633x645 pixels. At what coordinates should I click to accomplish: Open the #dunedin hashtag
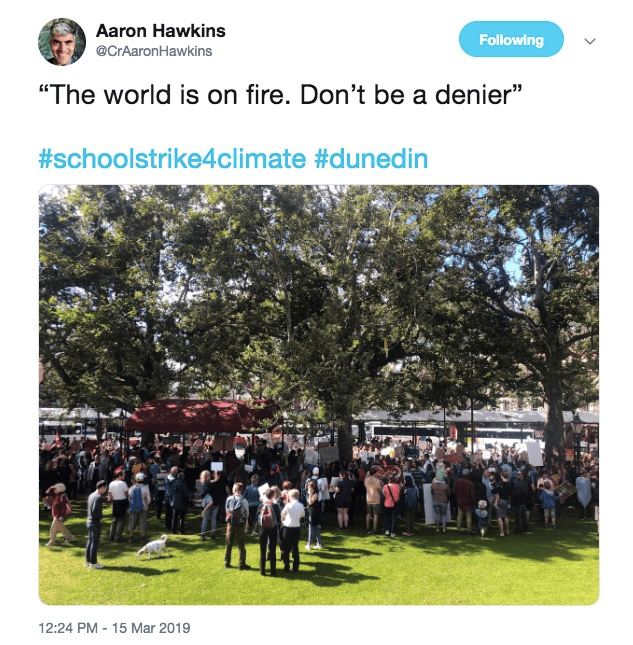tap(371, 159)
